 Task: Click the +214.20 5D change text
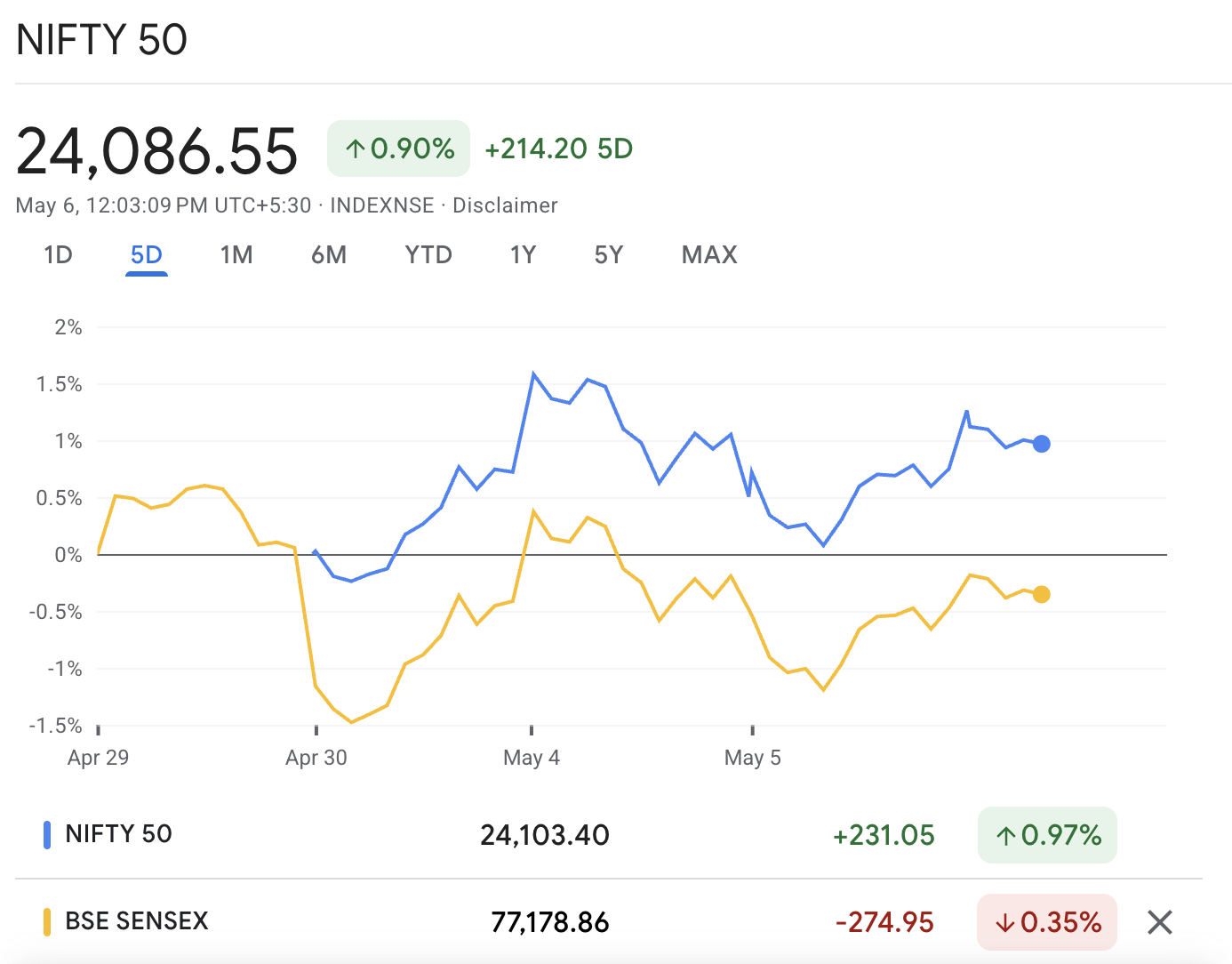click(559, 149)
